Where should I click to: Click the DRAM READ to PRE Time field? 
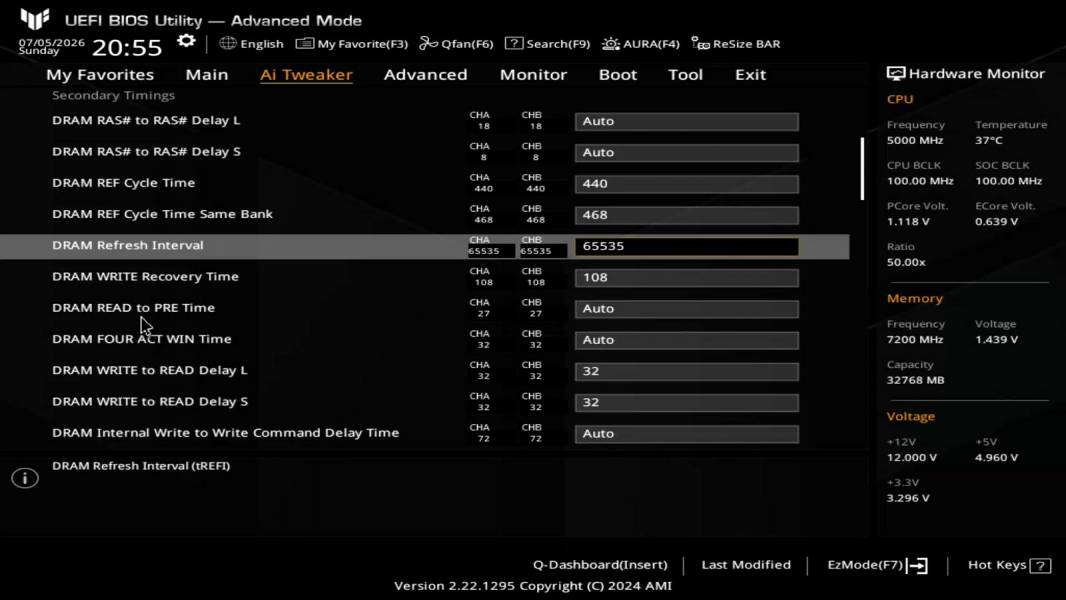(687, 308)
